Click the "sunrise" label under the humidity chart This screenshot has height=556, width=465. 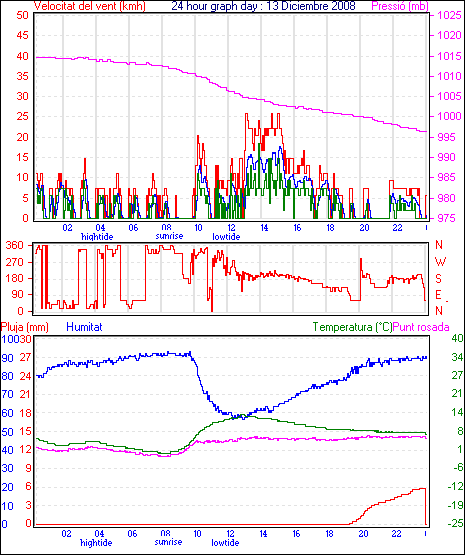tap(168, 542)
